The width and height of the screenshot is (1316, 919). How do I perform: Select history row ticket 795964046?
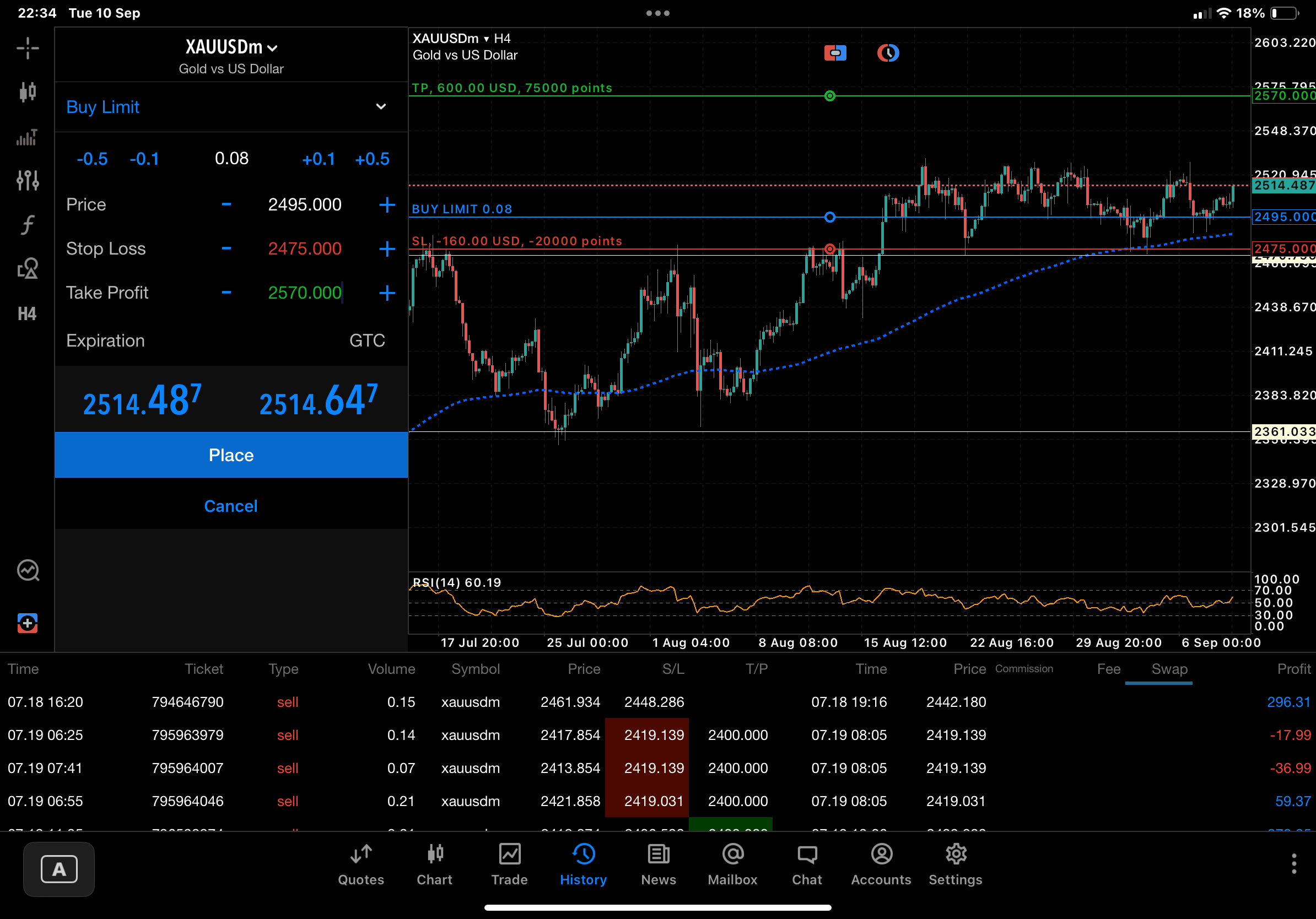coord(658,801)
